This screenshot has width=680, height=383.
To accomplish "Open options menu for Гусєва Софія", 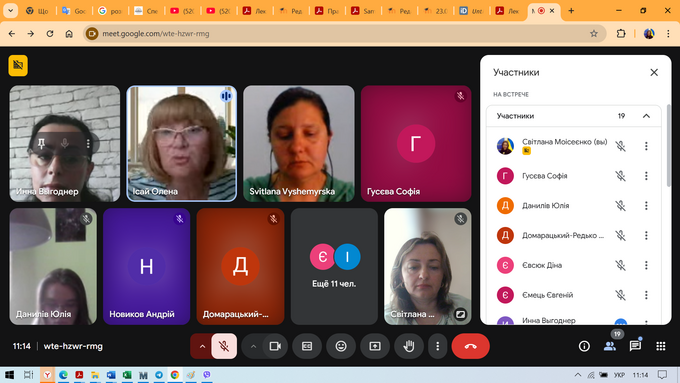I will pos(646,176).
